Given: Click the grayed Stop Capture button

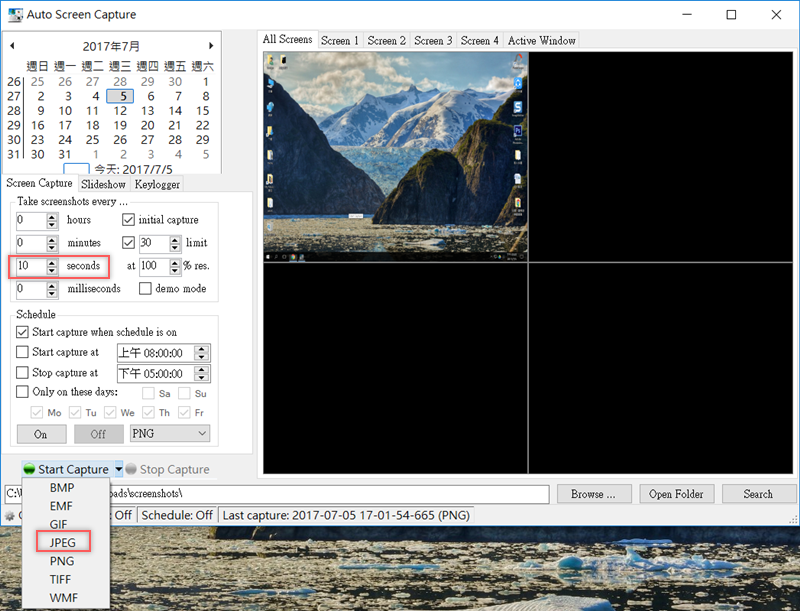Looking at the screenshot, I should [167, 470].
